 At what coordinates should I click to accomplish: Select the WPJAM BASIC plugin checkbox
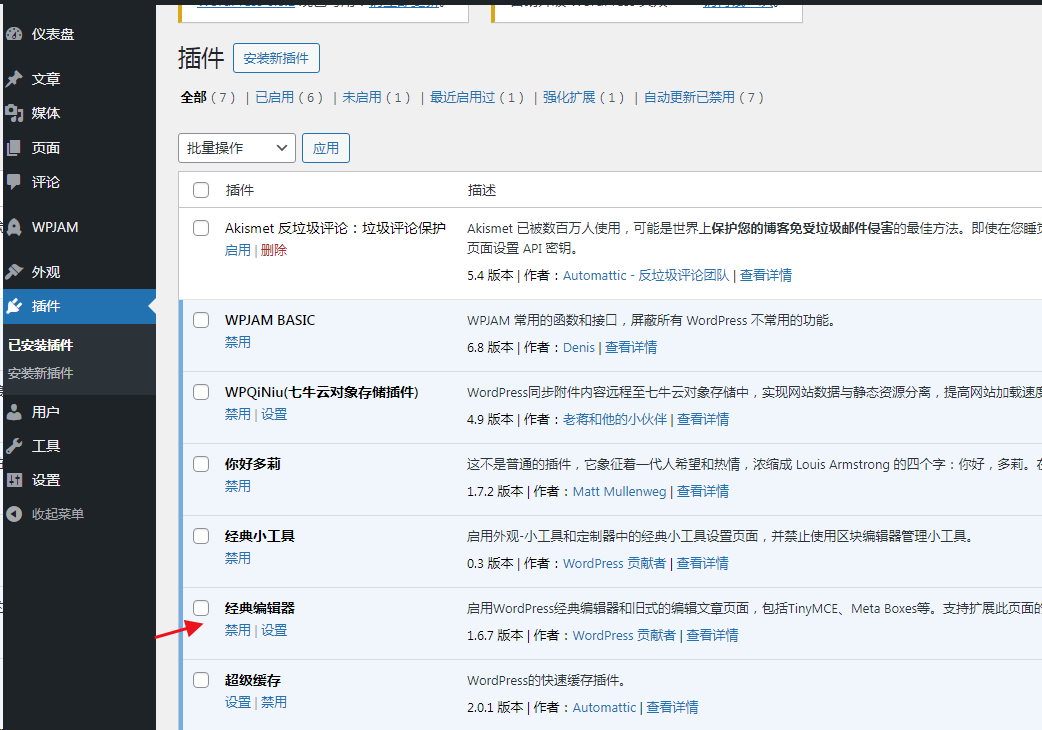click(x=201, y=320)
